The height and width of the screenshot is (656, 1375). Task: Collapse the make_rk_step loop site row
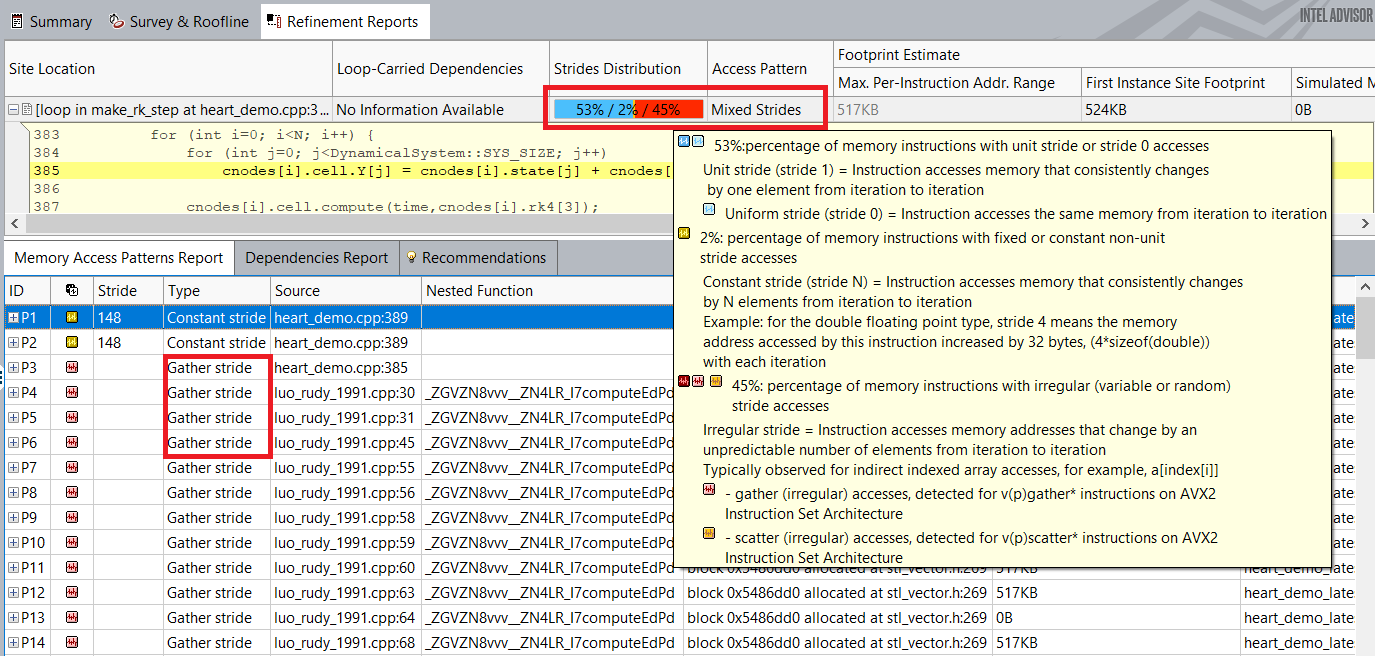(12, 110)
